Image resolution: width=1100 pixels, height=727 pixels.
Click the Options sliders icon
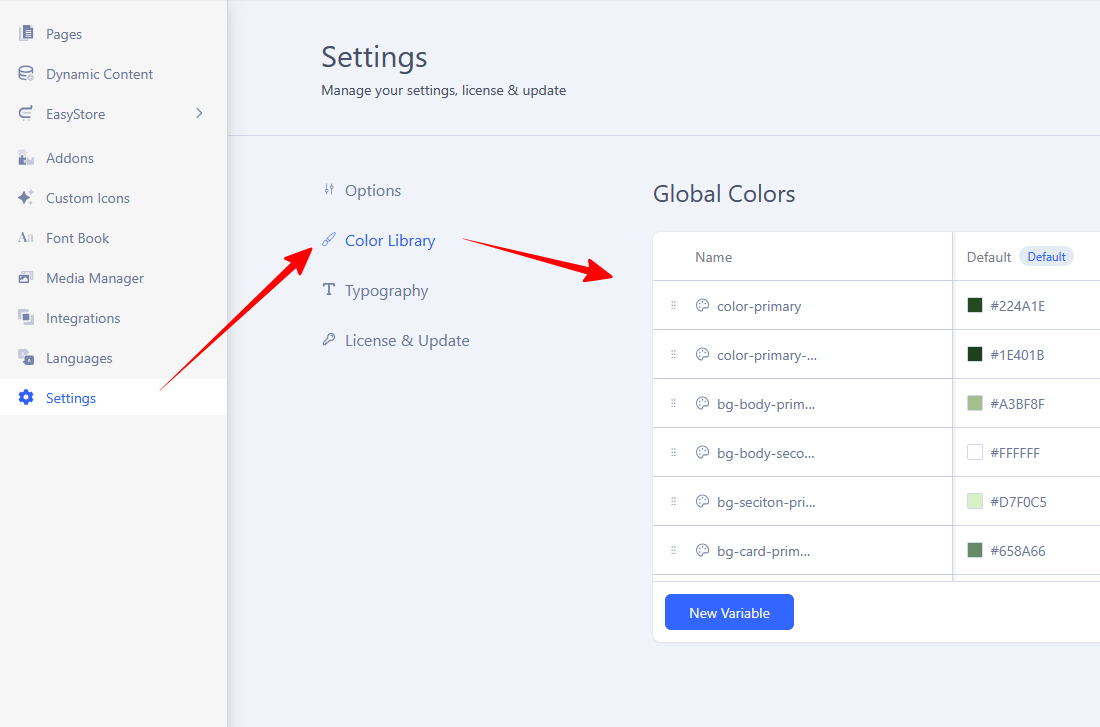pyautogui.click(x=329, y=189)
